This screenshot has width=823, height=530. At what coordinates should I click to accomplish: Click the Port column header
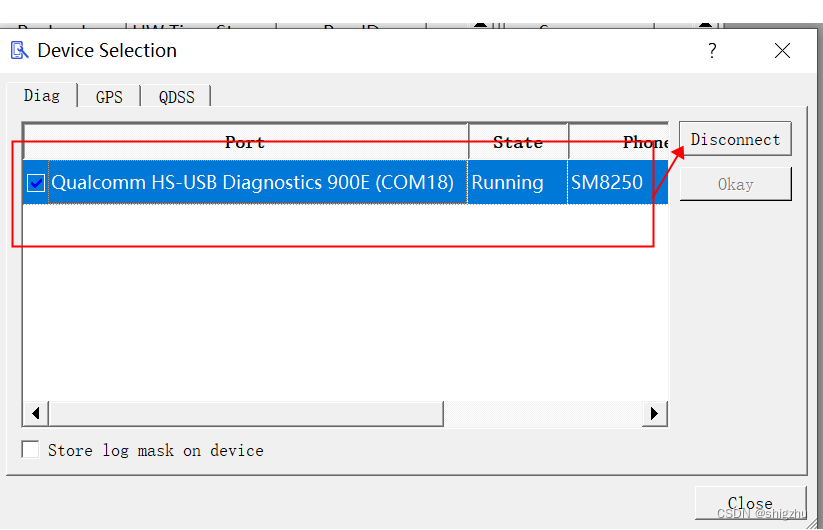[x=245, y=142]
